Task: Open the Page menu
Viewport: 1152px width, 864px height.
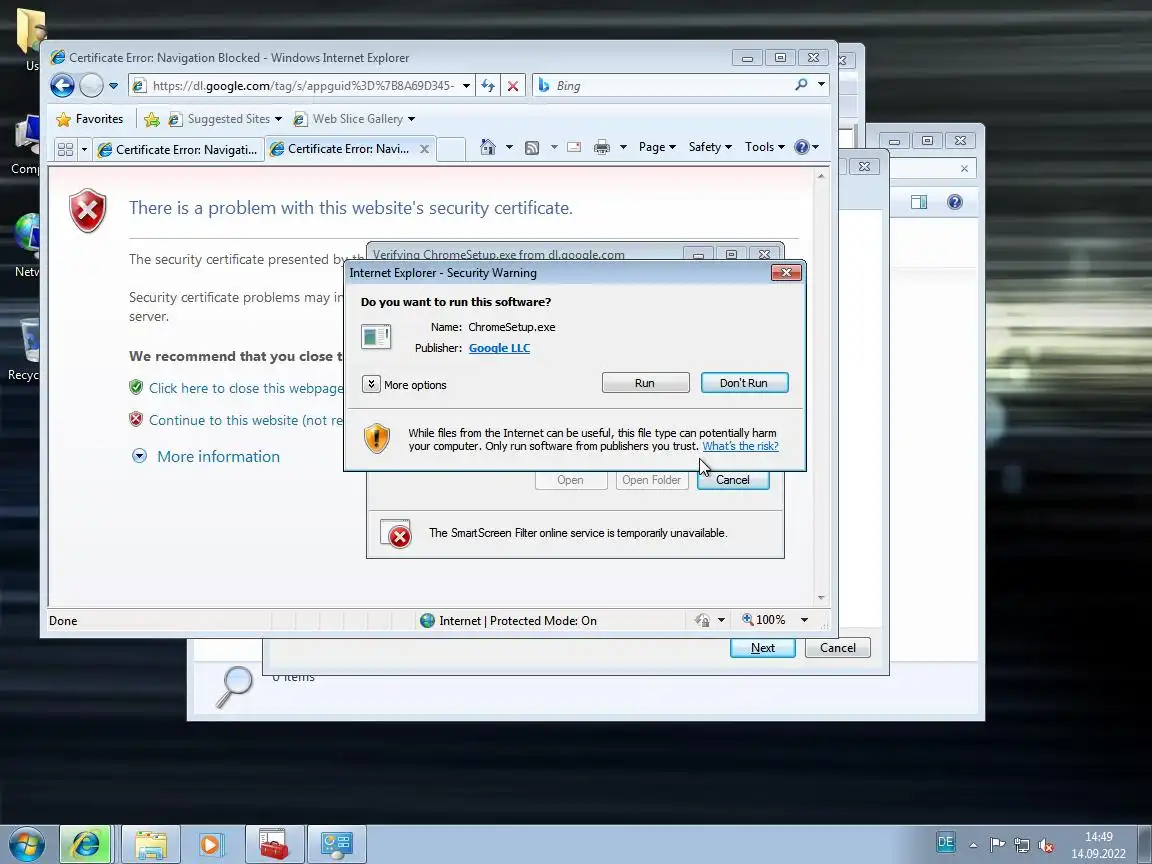Action: tap(657, 147)
